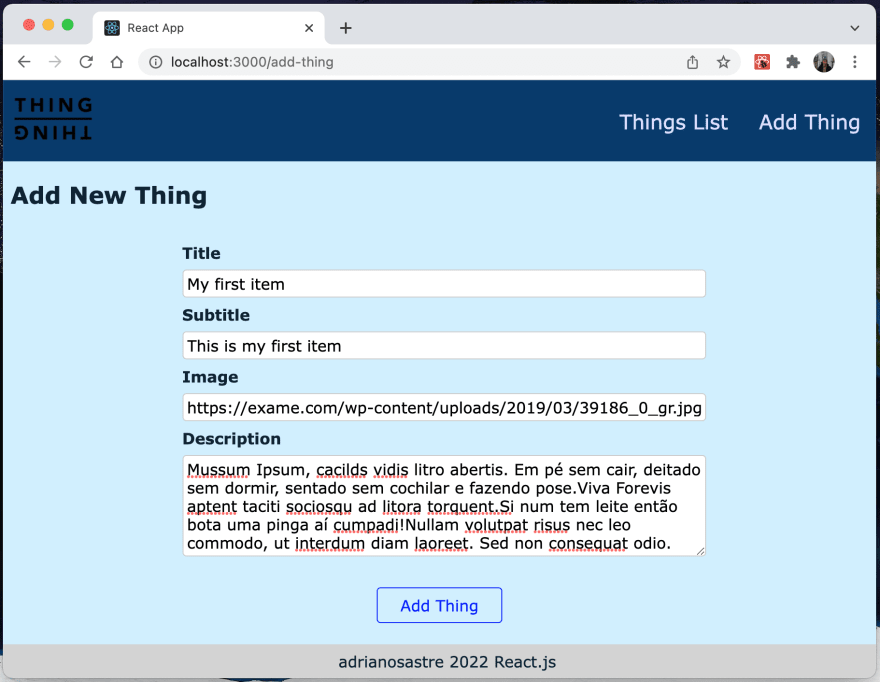Focus the Subtitle input field
This screenshot has height=682, width=880.
point(444,346)
